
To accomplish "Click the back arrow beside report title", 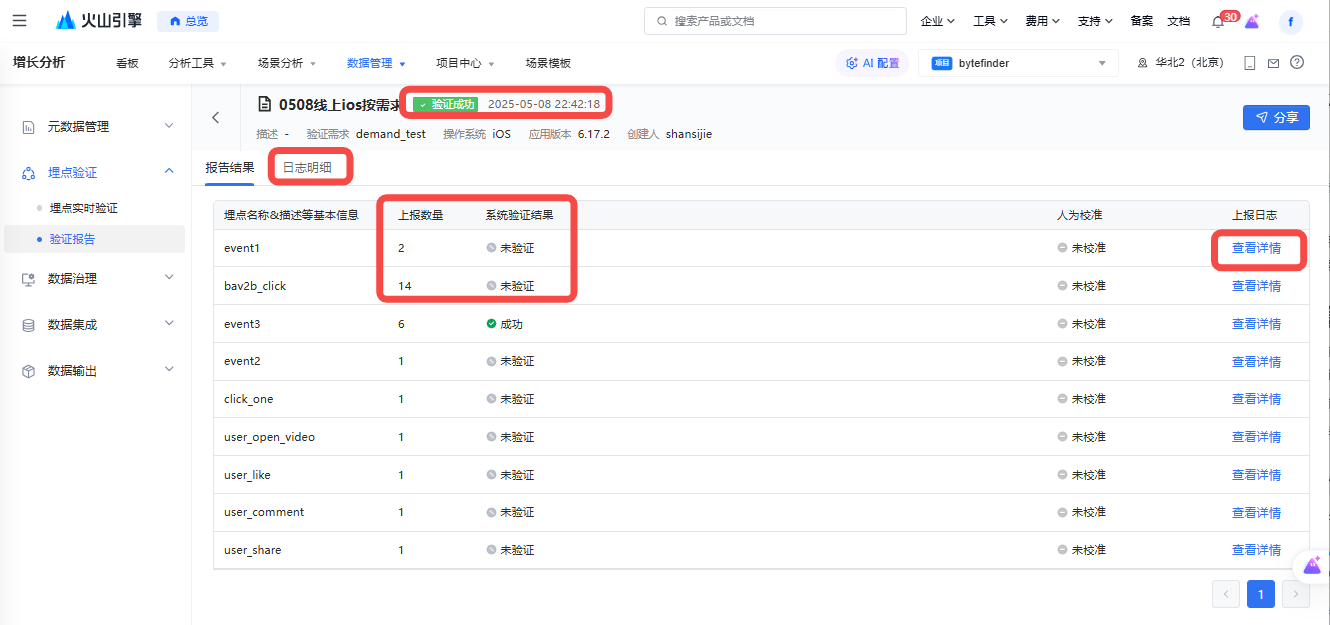I will (216, 117).
